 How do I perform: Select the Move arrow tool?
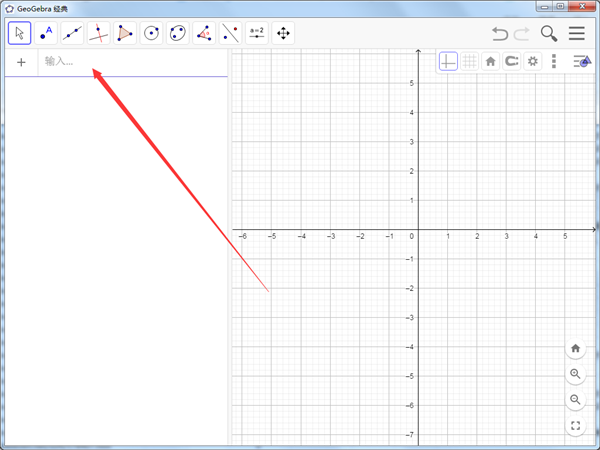point(20,33)
